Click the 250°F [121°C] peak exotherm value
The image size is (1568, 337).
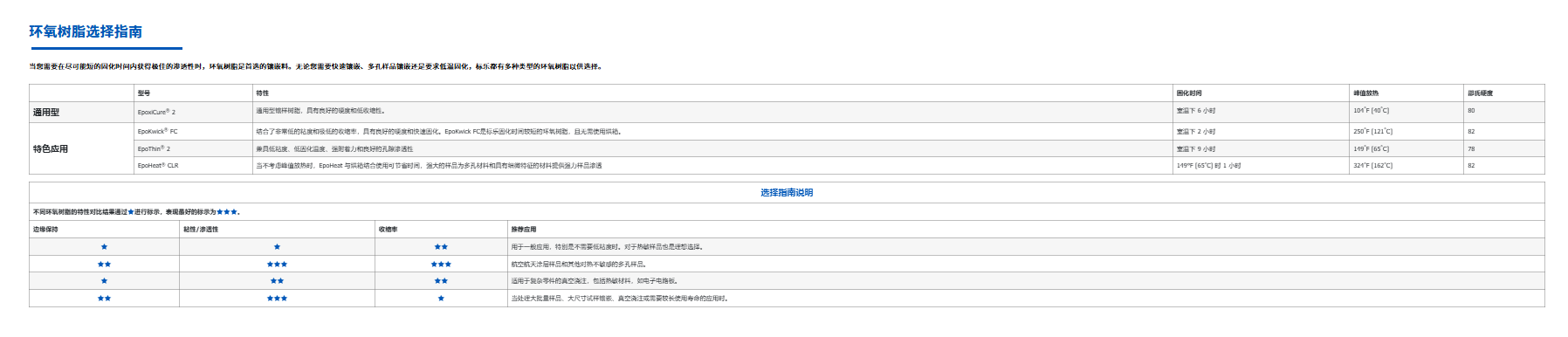[1372, 132]
